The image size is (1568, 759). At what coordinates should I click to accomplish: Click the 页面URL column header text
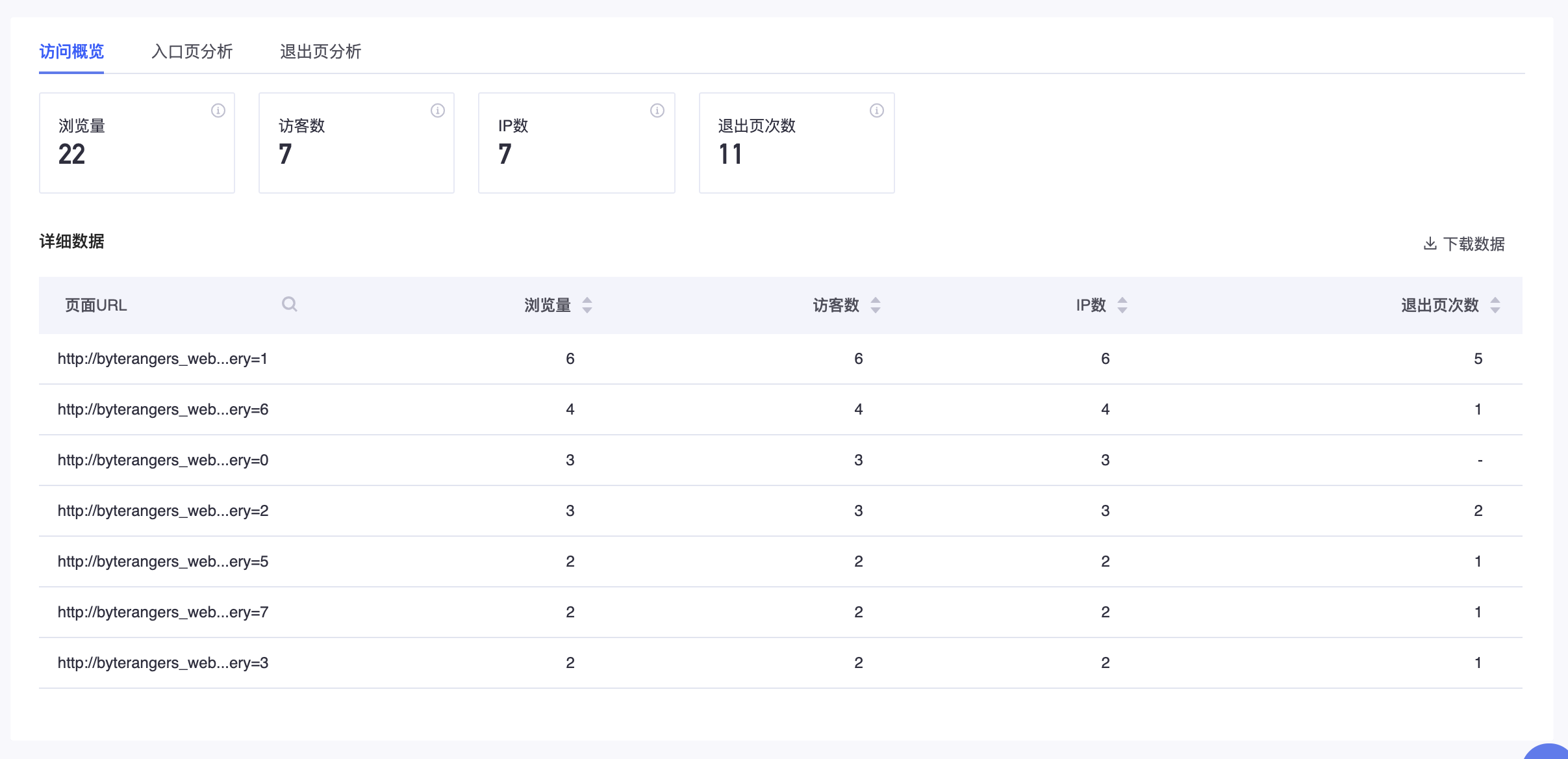[96, 305]
